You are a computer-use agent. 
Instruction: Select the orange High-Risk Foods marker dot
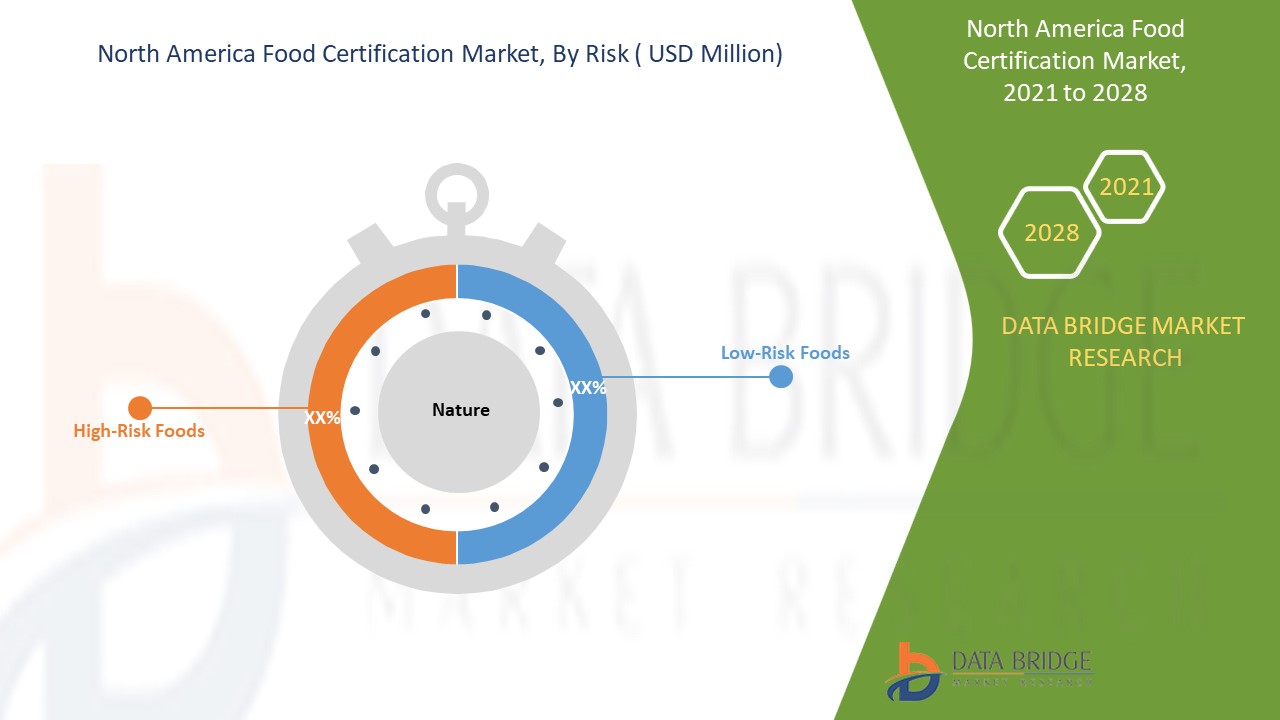pyautogui.click(x=140, y=407)
